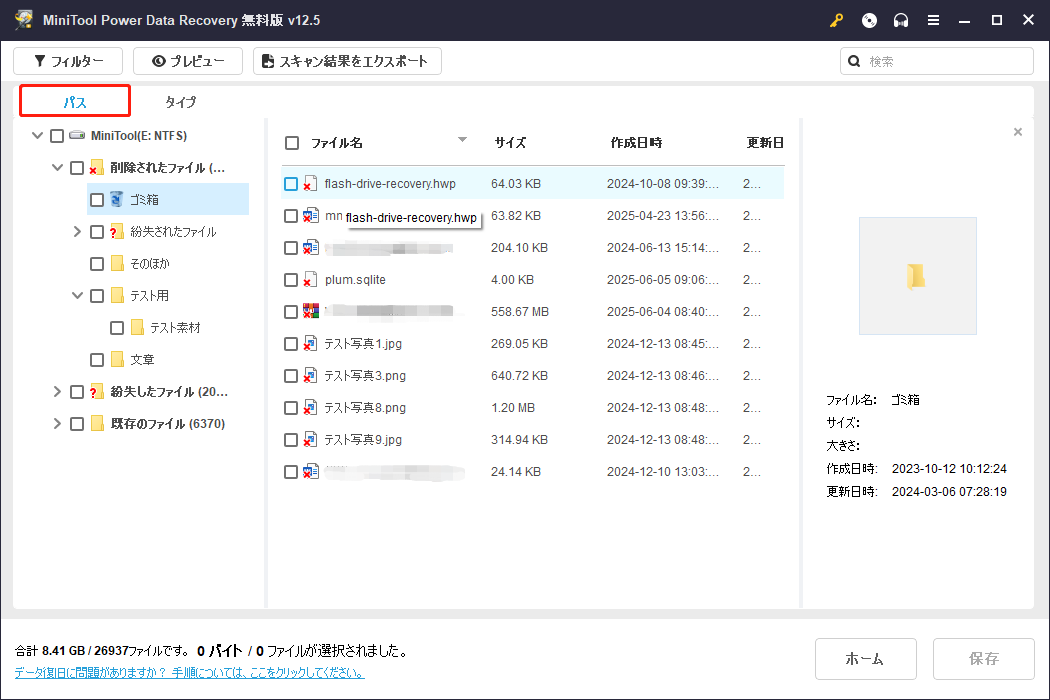The image size is (1050, 700).
Task: Click the ホーム button
Action: click(x=865, y=658)
